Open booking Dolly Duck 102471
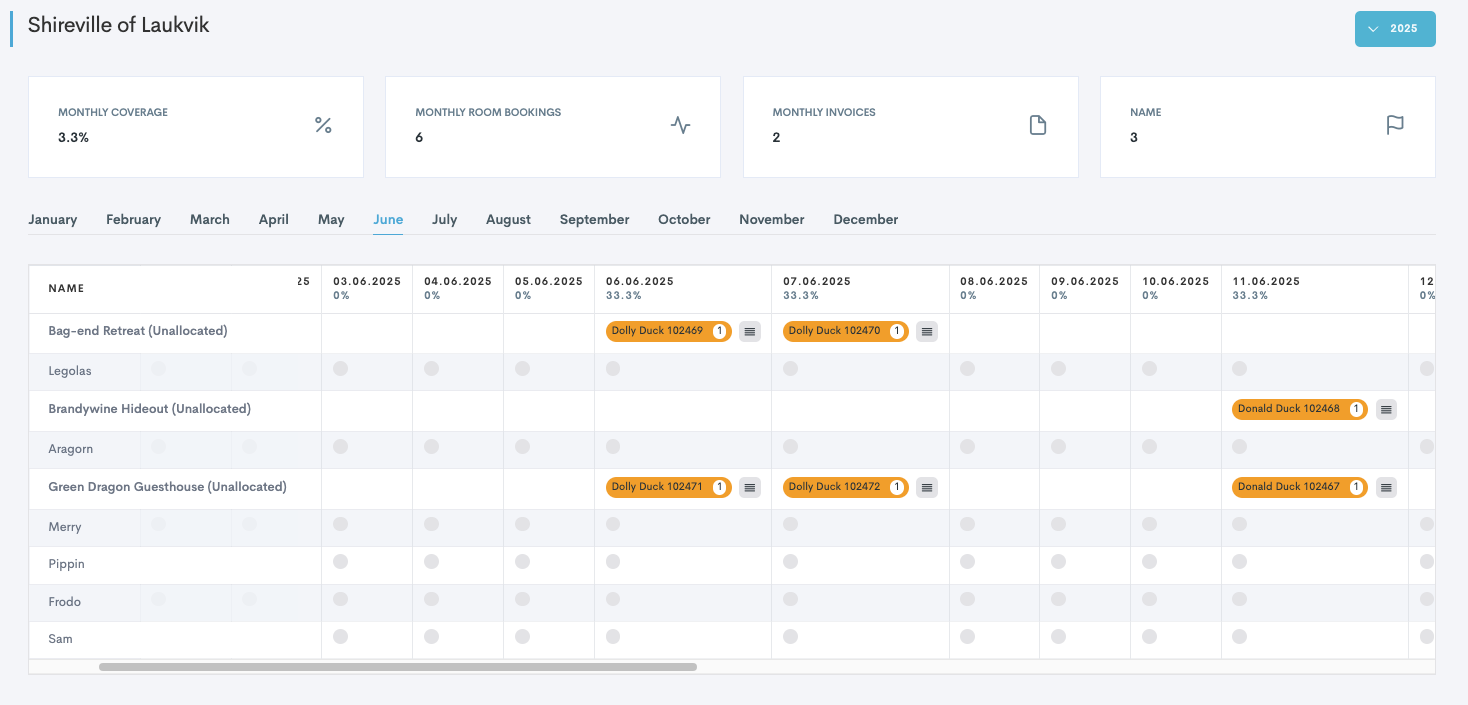 pyautogui.click(x=657, y=487)
